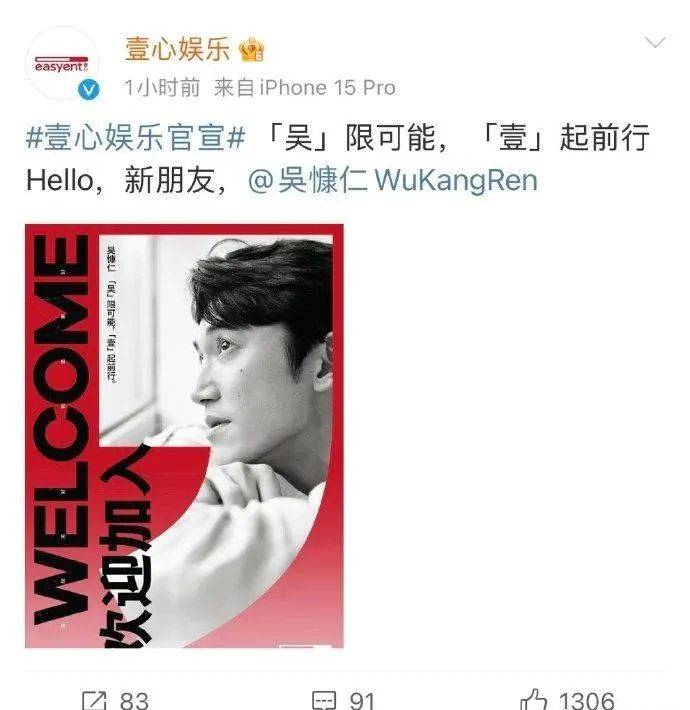Screen dimensions: 690x710
Task: Tap the gold crown membership badge
Action: click(252, 49)
